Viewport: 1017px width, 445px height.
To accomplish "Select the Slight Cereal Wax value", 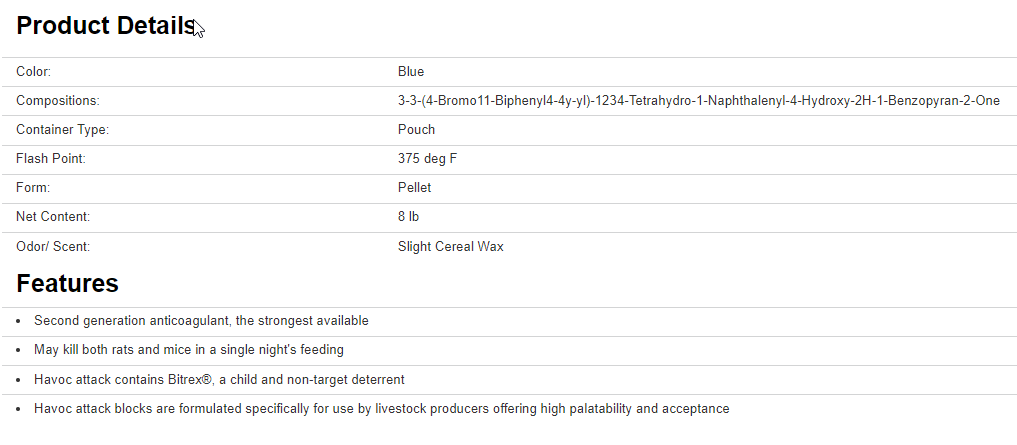I will (451, 246).
